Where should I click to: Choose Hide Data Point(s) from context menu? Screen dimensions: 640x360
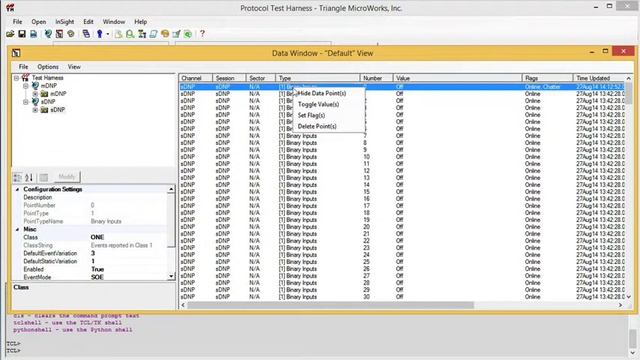pos(329,93)
